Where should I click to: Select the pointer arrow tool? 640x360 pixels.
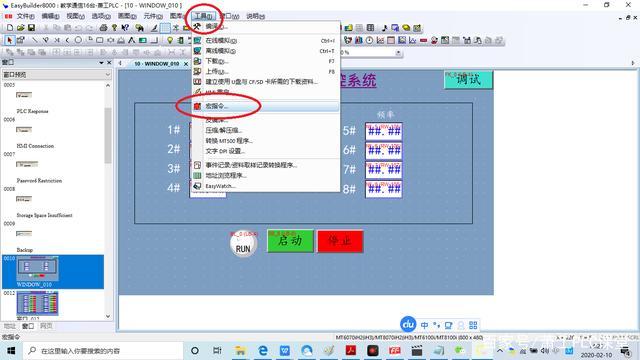tap(10, 40)
